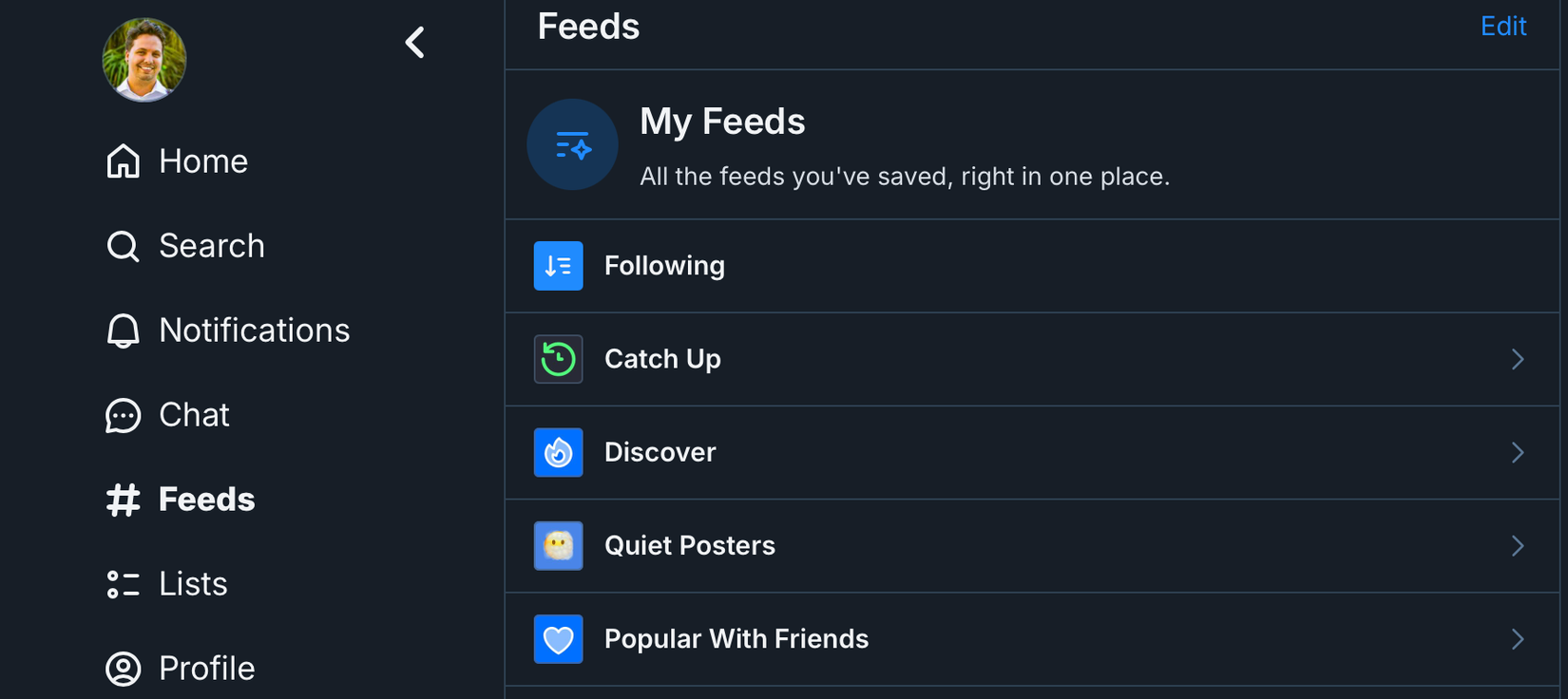Screen dimensions: 1568x699
Task: Open Popular With Friends via its chevron
Action: pyautogui.click(x=1517, y=639)
